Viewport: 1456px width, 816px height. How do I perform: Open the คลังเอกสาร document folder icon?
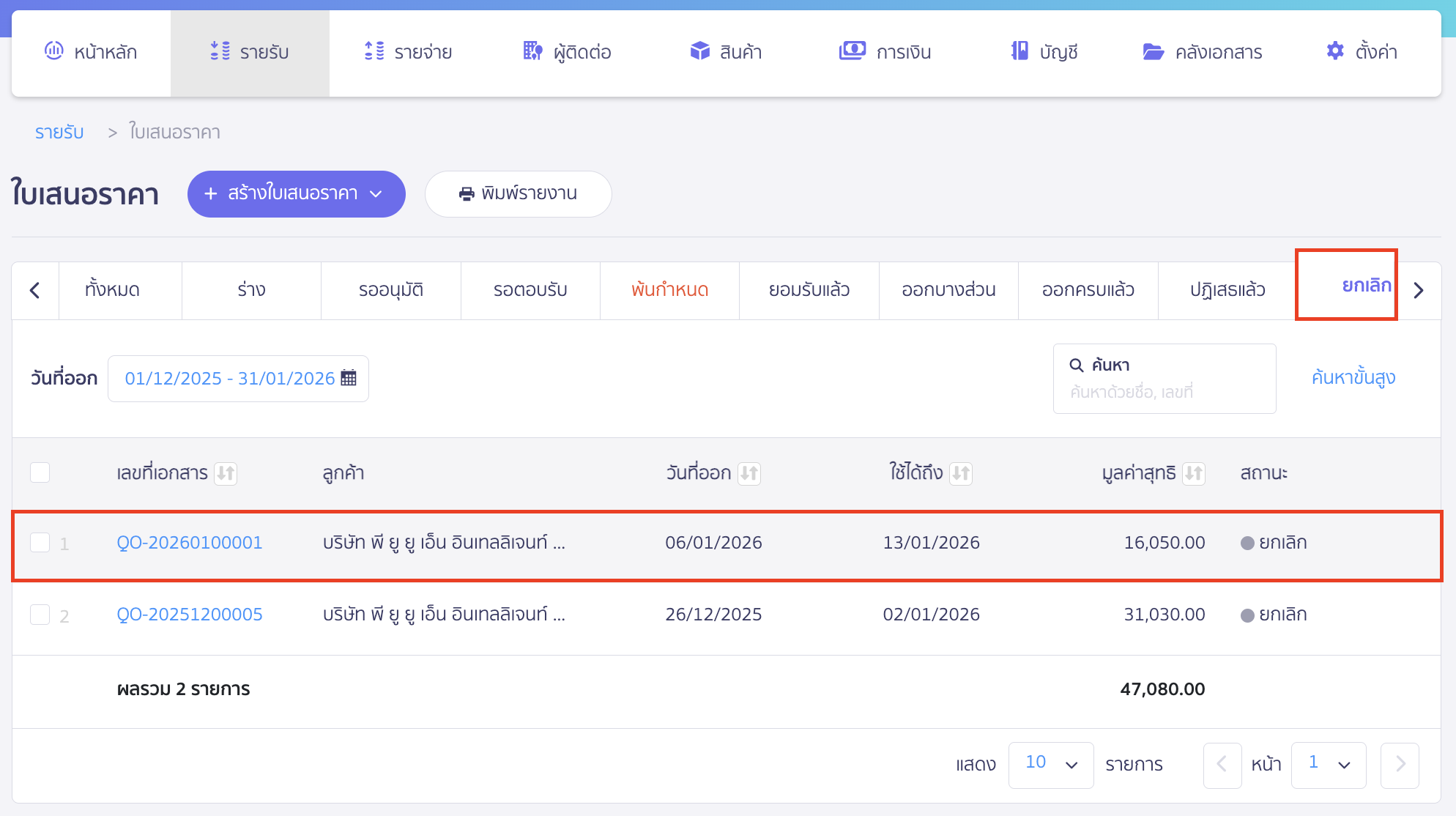[x=1154, y=51]
